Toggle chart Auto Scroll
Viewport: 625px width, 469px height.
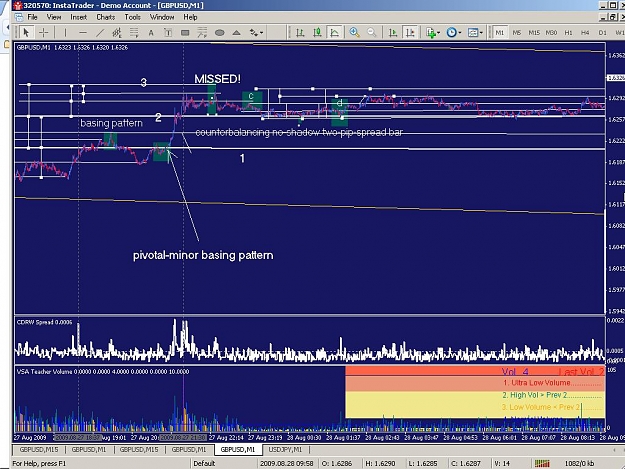pos(393,33)
